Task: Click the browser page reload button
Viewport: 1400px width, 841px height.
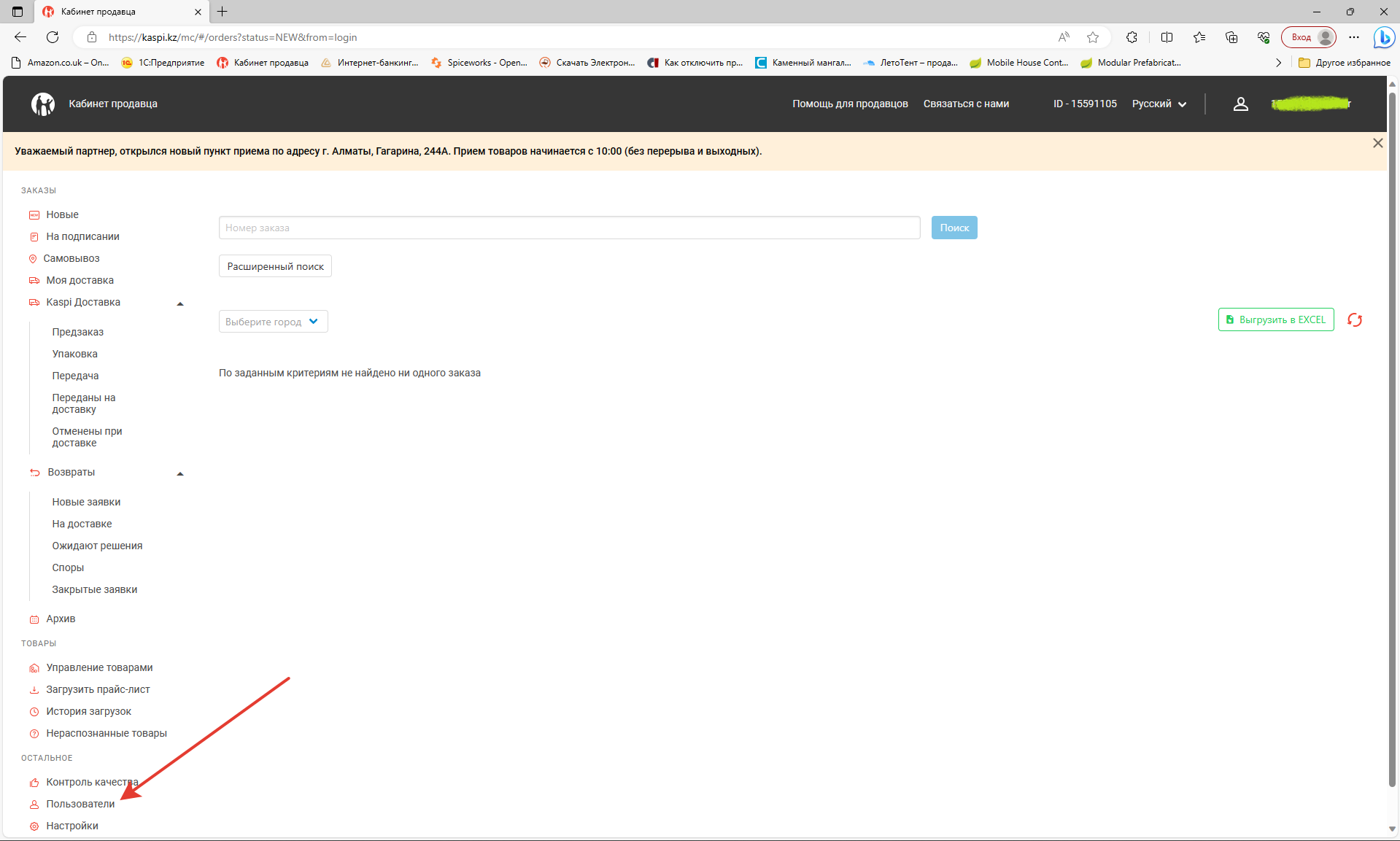Action: [53, 37]
